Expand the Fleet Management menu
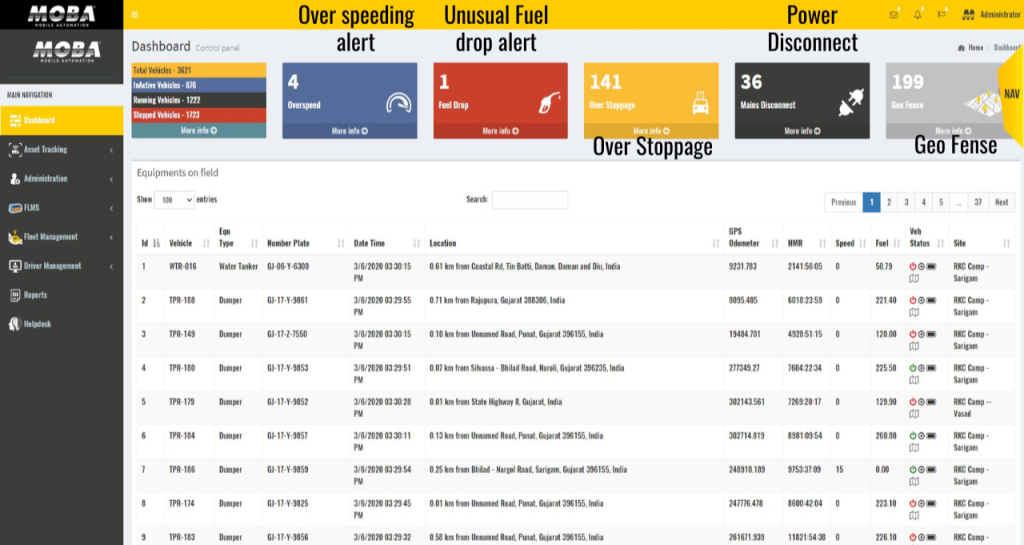 (x=60, y=237)
